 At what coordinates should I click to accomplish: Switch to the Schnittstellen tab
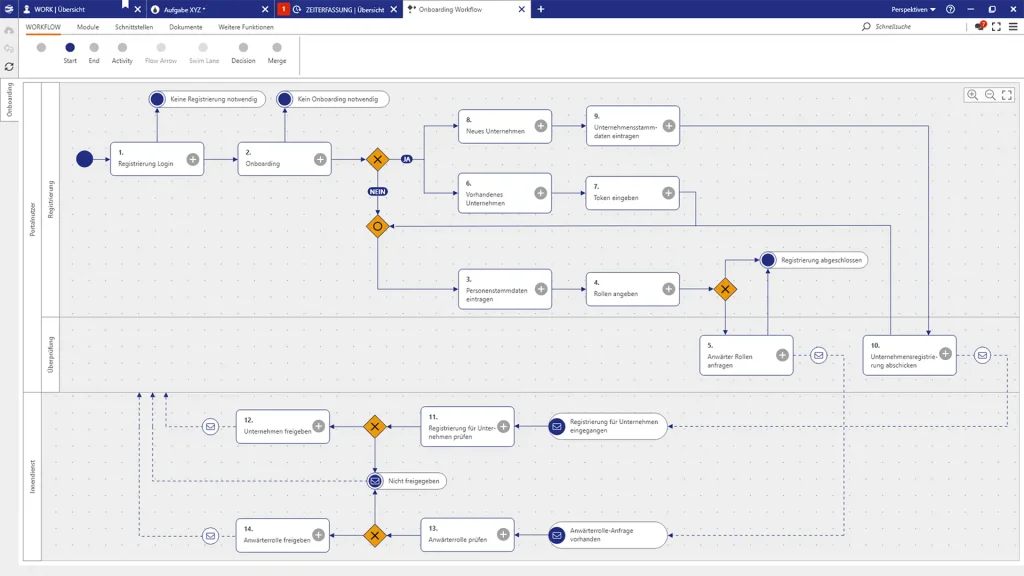134,27
